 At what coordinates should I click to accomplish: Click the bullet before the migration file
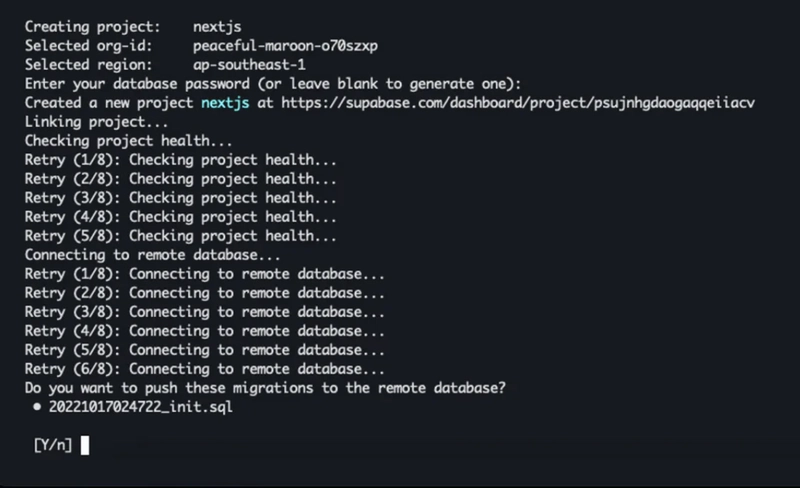click(37, 407)
